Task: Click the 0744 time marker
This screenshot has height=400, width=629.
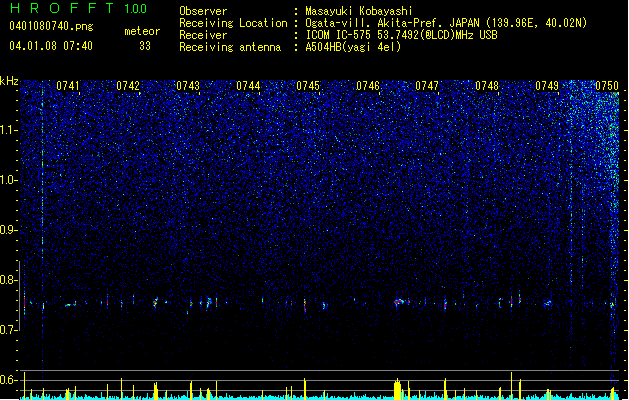Action: 248,86
